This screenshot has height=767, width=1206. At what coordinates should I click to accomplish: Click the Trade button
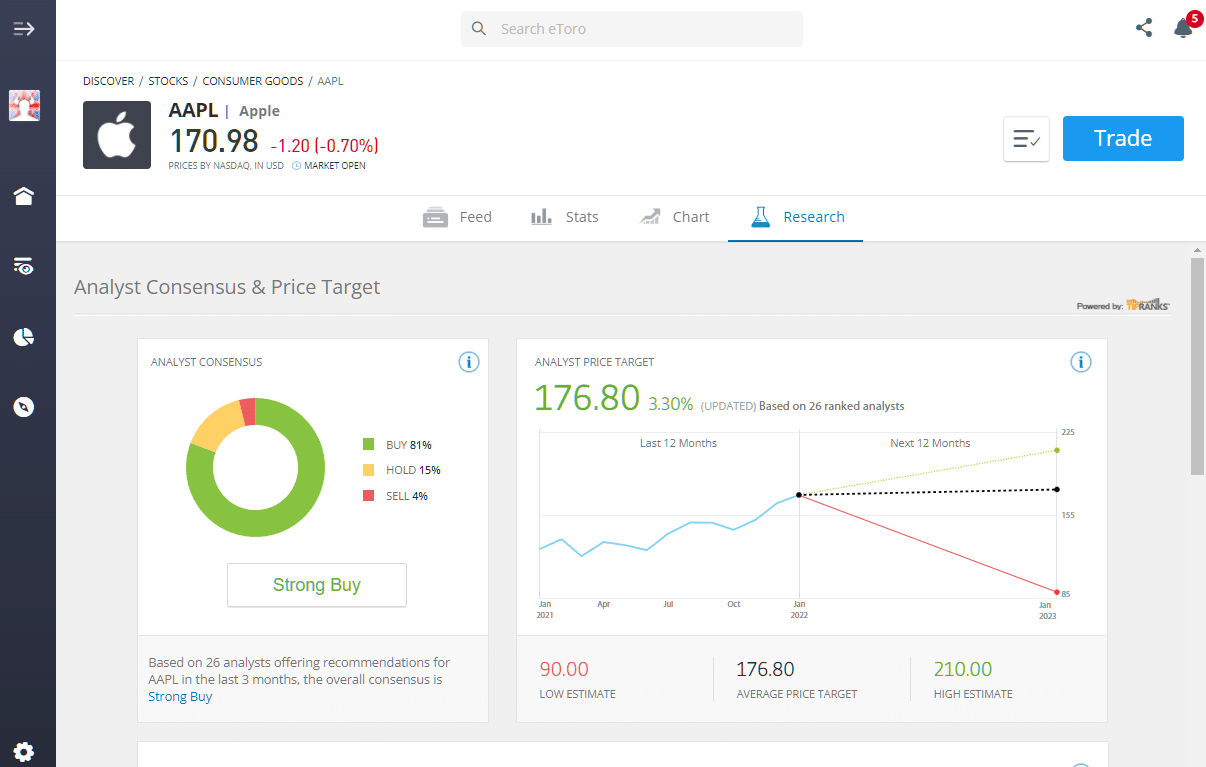1123,138
